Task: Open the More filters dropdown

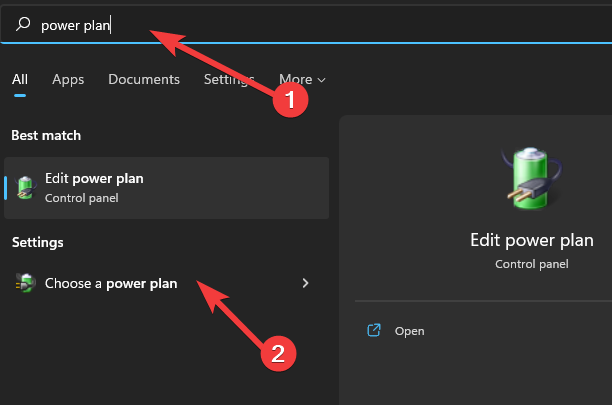Action: [302, 80]
